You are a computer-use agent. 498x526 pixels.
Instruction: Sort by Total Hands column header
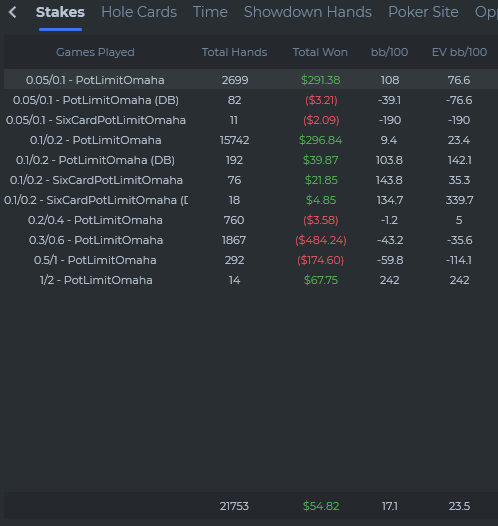coord(234,52)
